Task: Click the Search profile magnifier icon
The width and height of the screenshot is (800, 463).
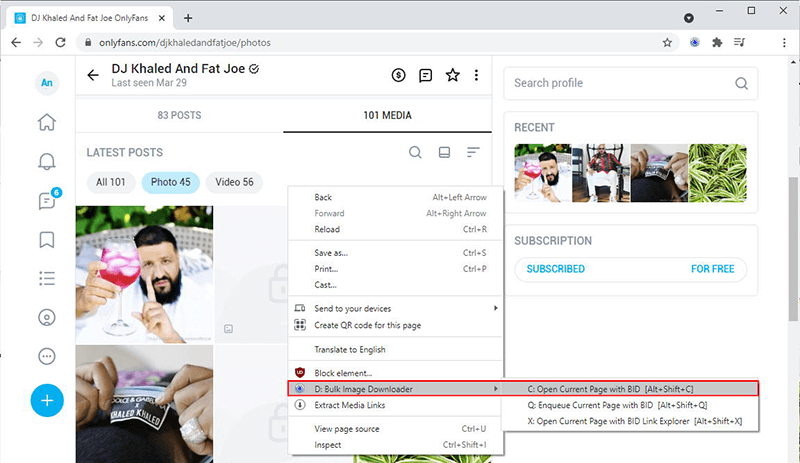Action: click(741, 83)
